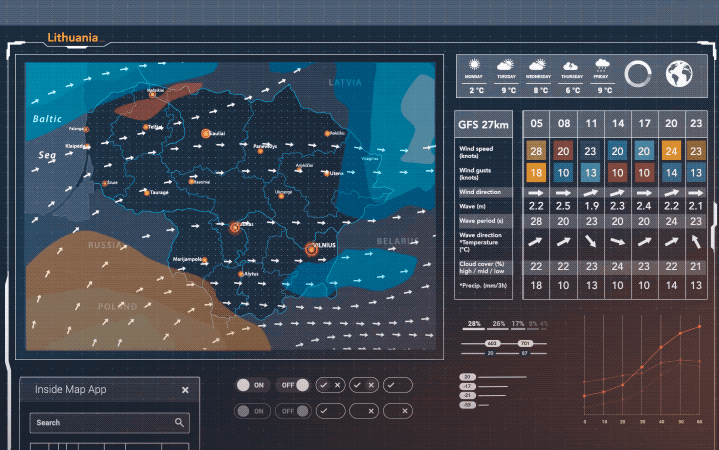
Task: Select the 17 hour column header
Action: coord(644,123)
